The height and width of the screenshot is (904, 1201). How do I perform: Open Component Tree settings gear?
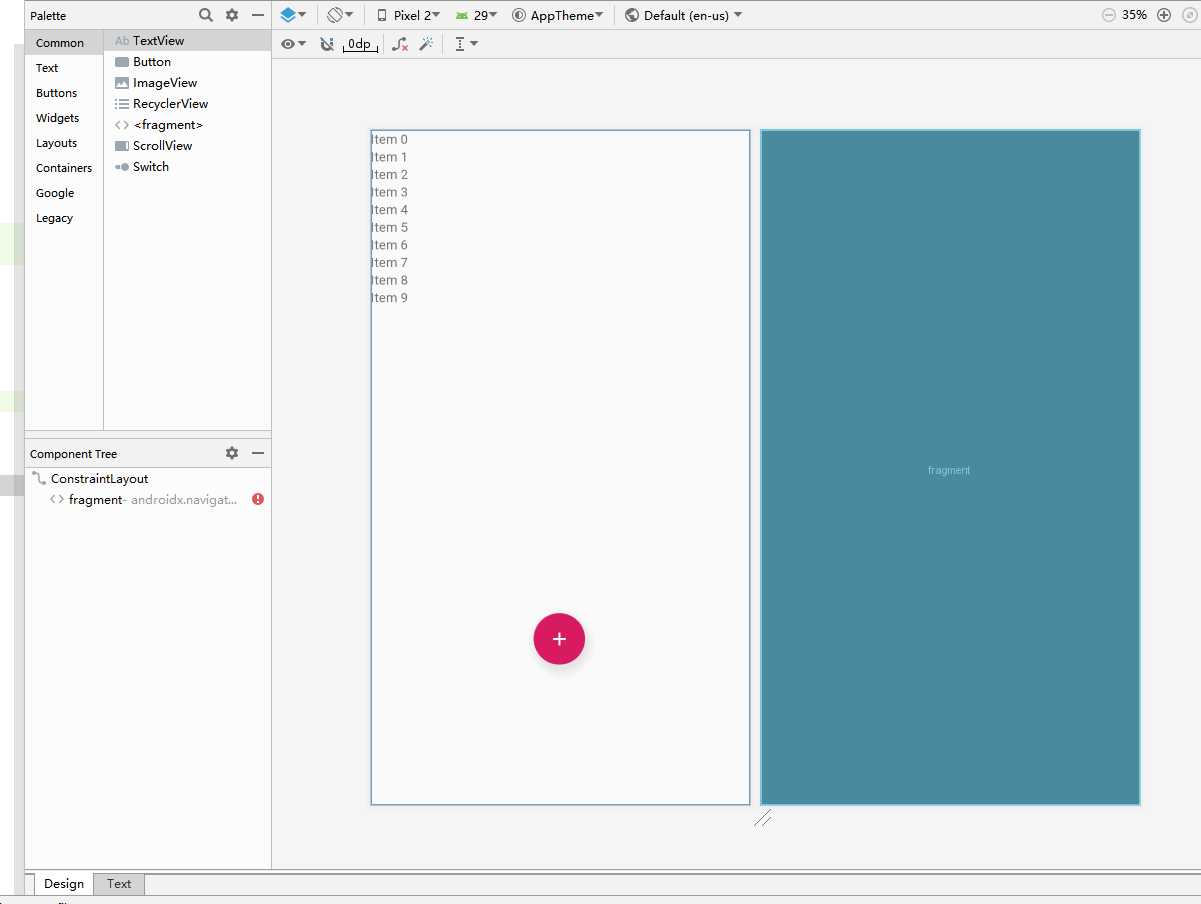pyautogui.click(x=232, y=453)
